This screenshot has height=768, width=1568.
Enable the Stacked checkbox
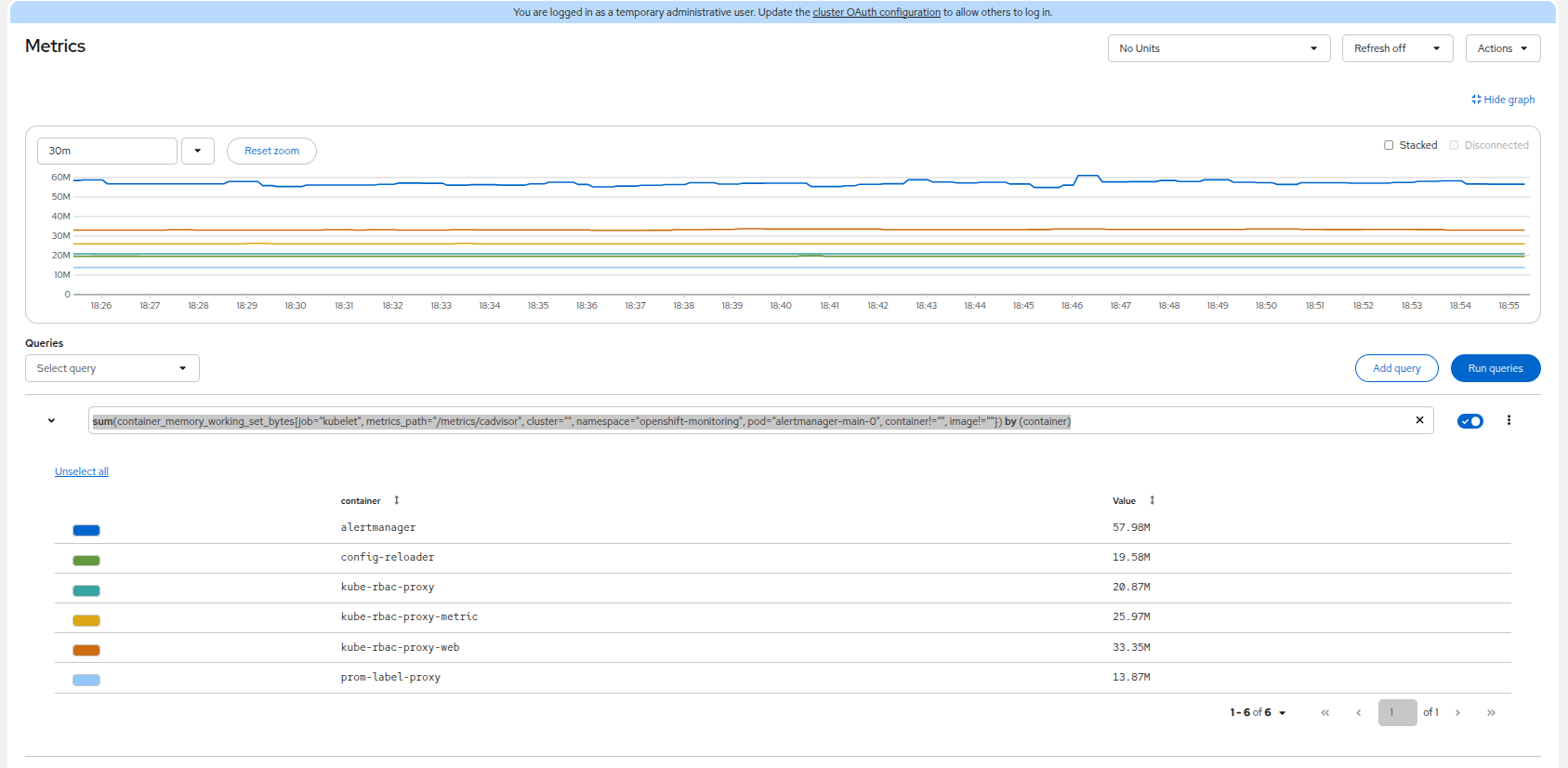coord(1389,145)
